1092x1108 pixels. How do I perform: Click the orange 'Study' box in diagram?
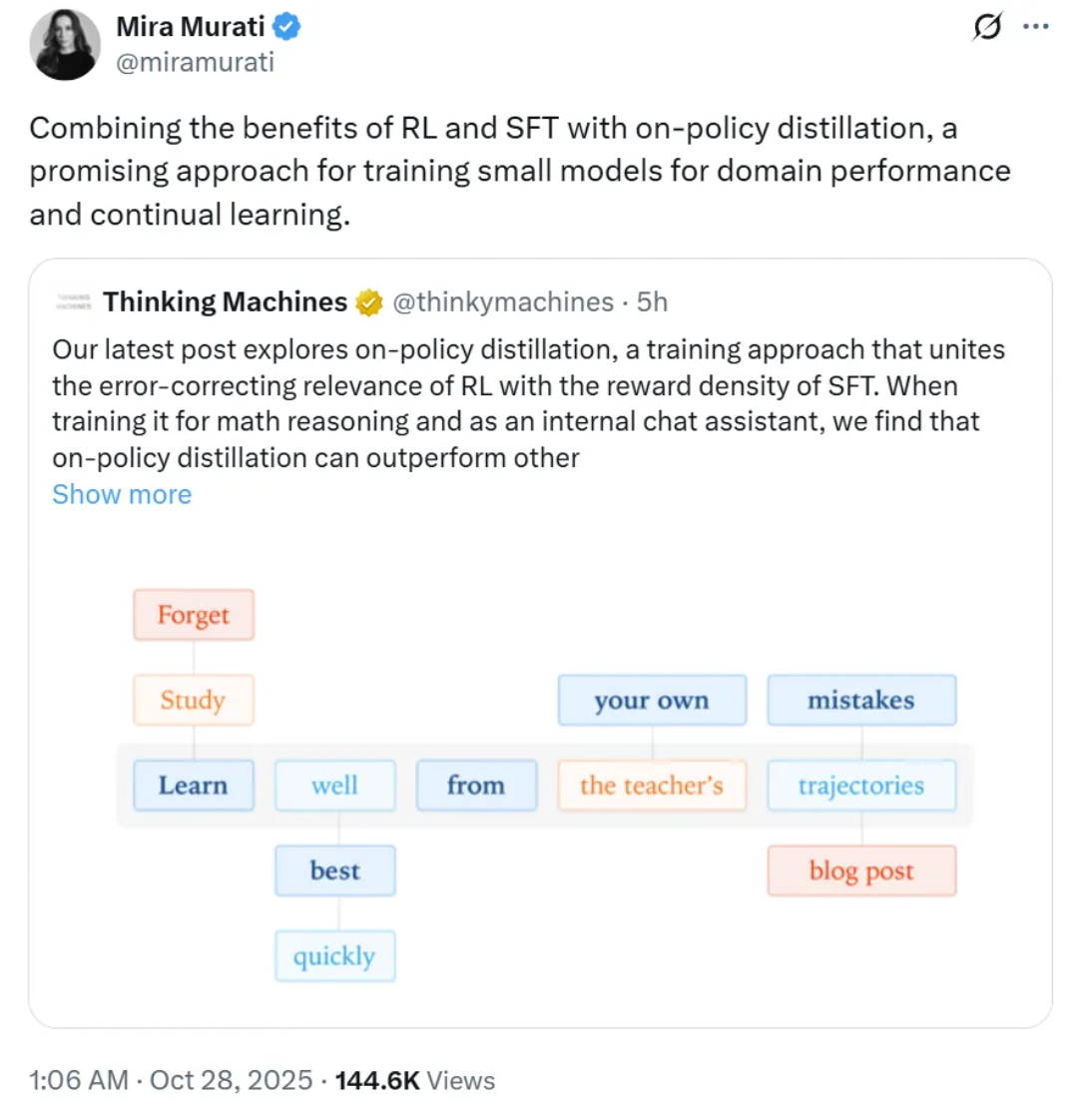pyautogui.click(x=194, y=700)
